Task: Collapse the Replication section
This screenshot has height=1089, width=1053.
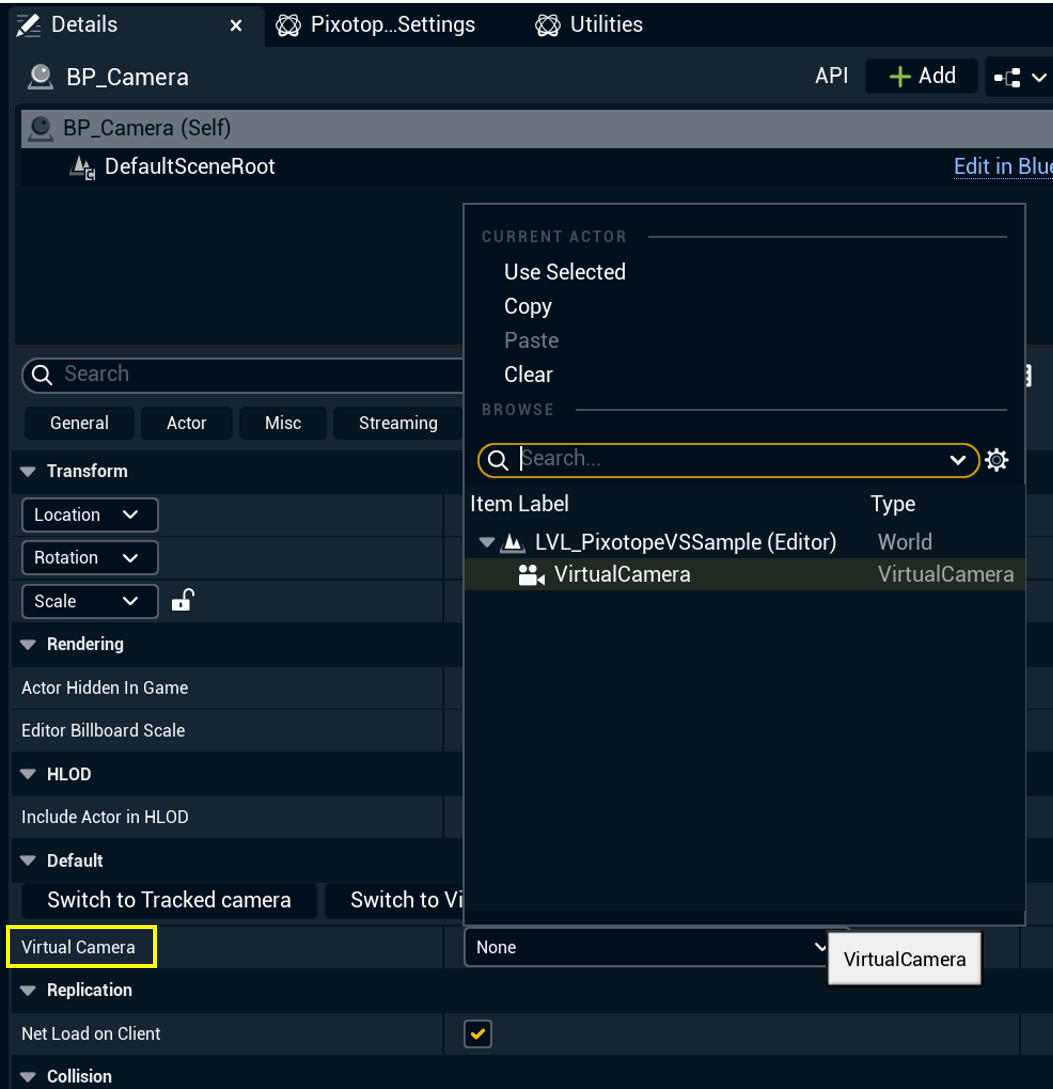Action: (x=28, y=990)
